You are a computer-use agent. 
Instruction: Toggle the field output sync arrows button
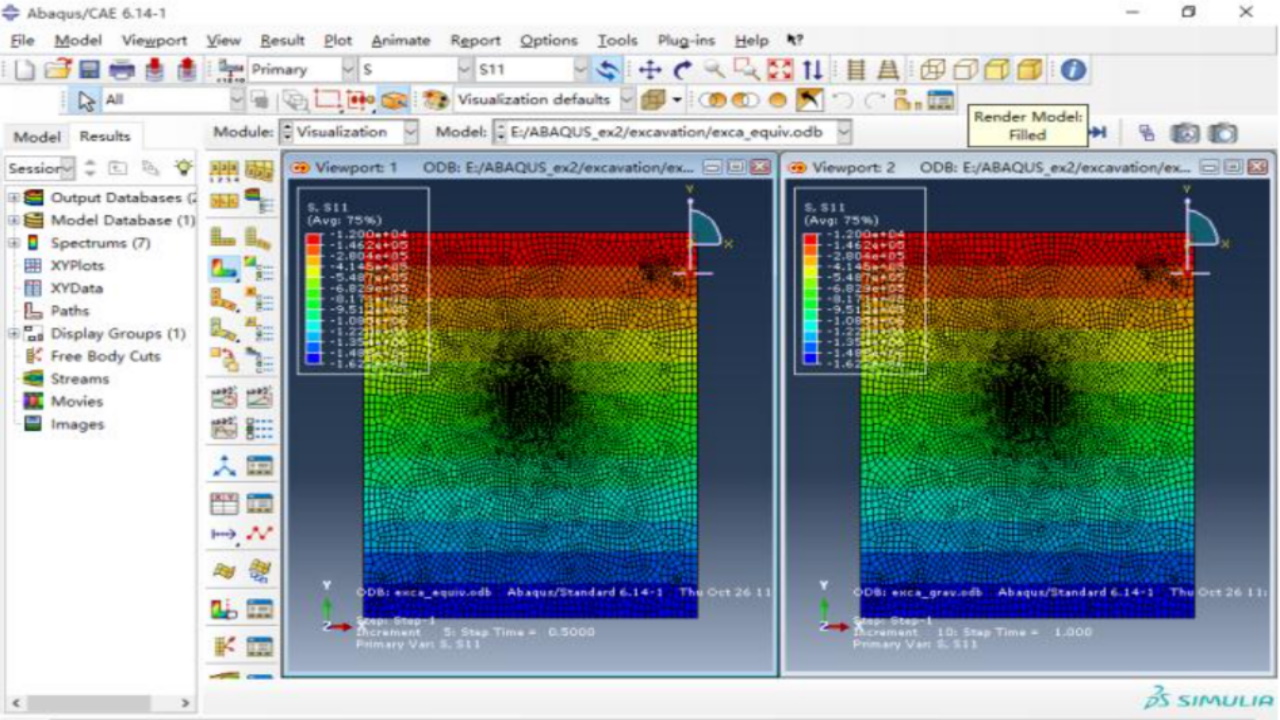(x=606, y=70)
